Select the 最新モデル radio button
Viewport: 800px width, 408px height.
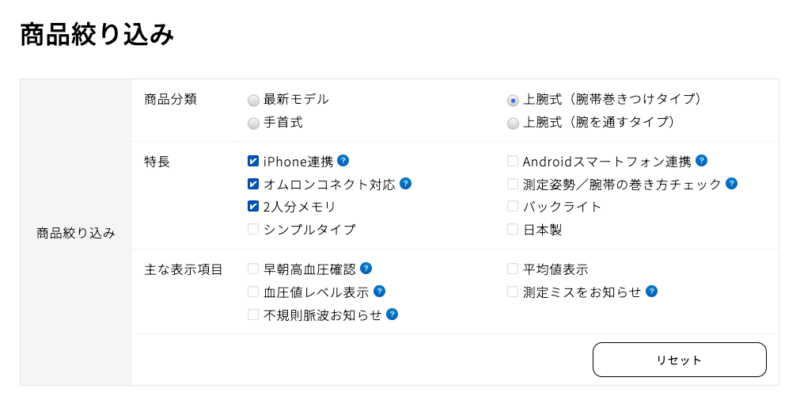(253, 100)
